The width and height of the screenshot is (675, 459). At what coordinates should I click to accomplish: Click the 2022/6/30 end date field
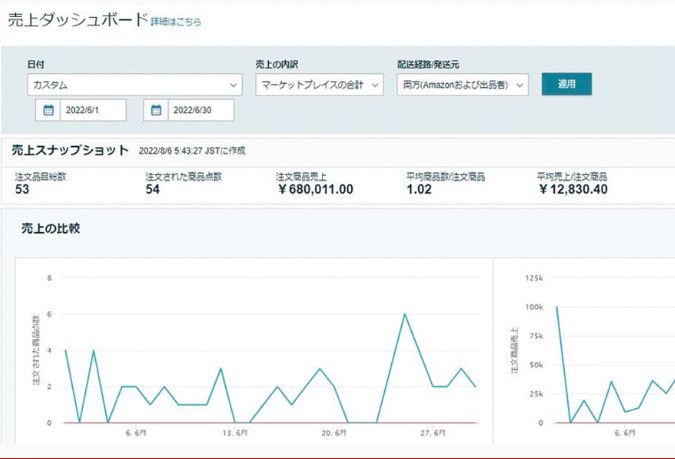201,110
